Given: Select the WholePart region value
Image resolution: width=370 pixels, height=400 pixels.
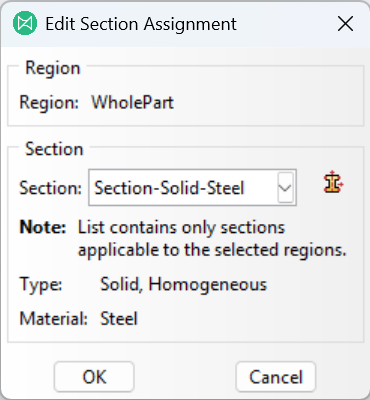Looking at the screenshot, I should point(133,102).
